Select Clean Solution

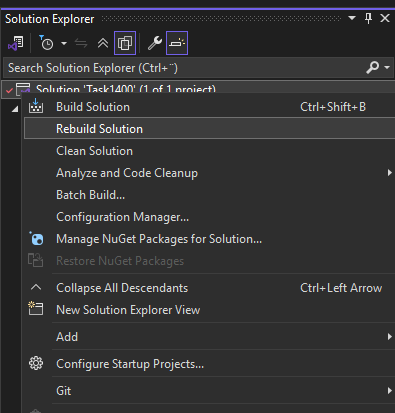pyautogui.click(x=210, y=151)
